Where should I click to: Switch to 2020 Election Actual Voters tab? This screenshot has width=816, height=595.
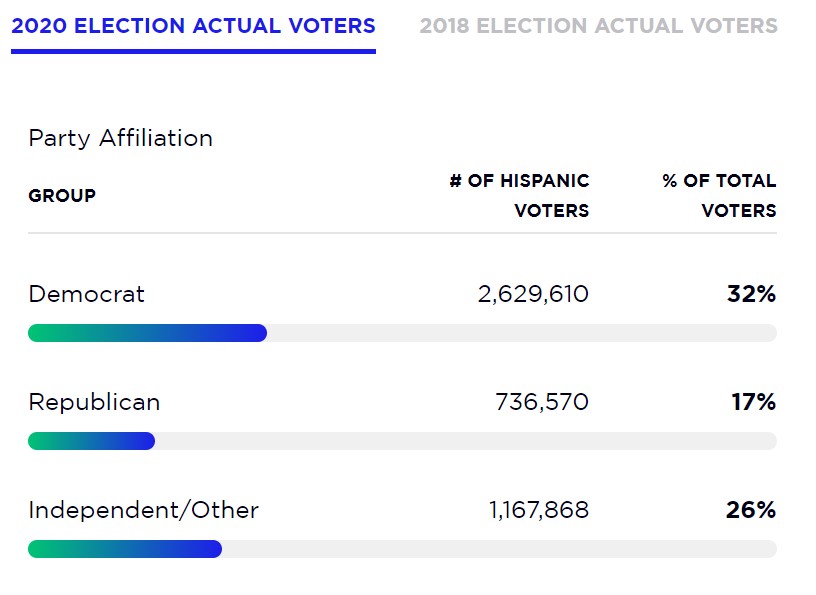tap(193, 26)
